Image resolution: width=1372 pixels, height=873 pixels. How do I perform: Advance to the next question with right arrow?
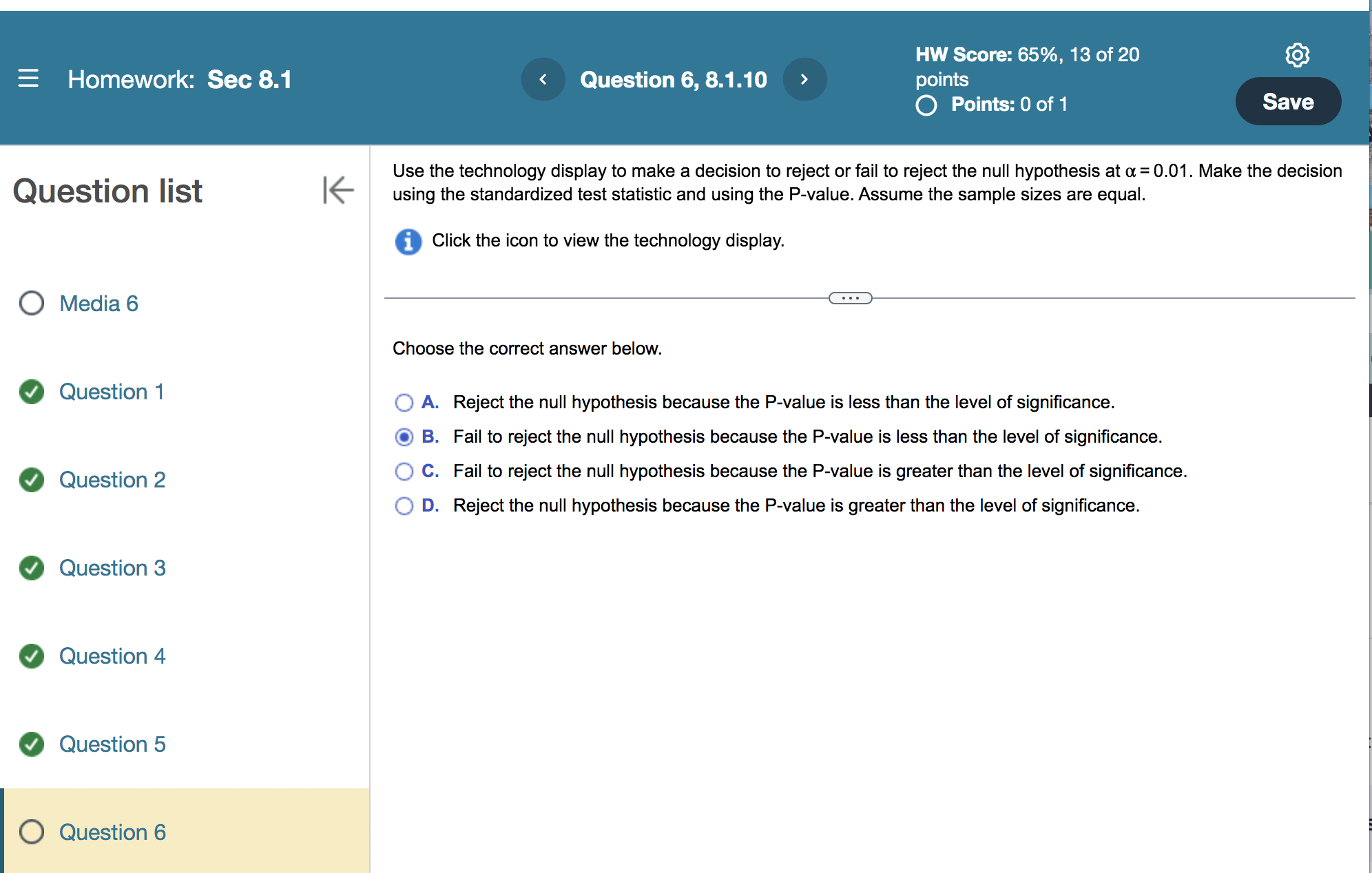(x=804, y=79)
